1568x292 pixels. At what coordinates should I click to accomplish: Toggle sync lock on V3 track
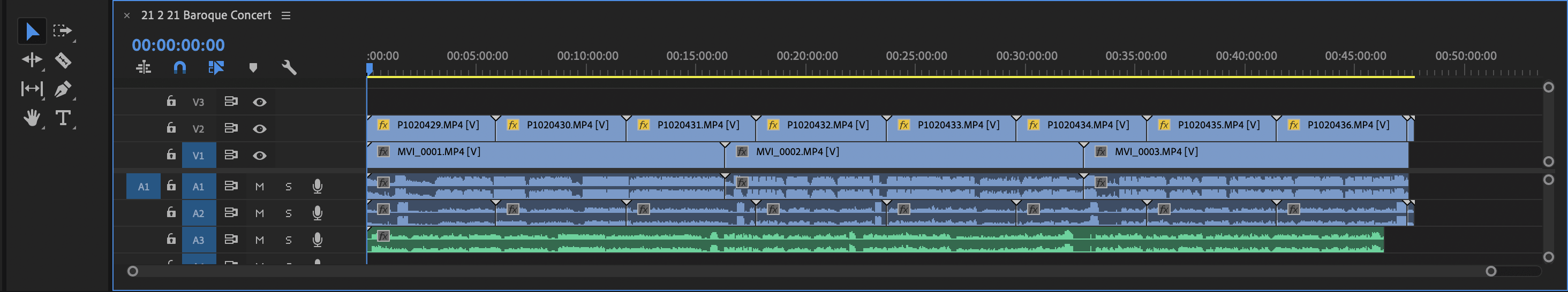click(231, 102)
